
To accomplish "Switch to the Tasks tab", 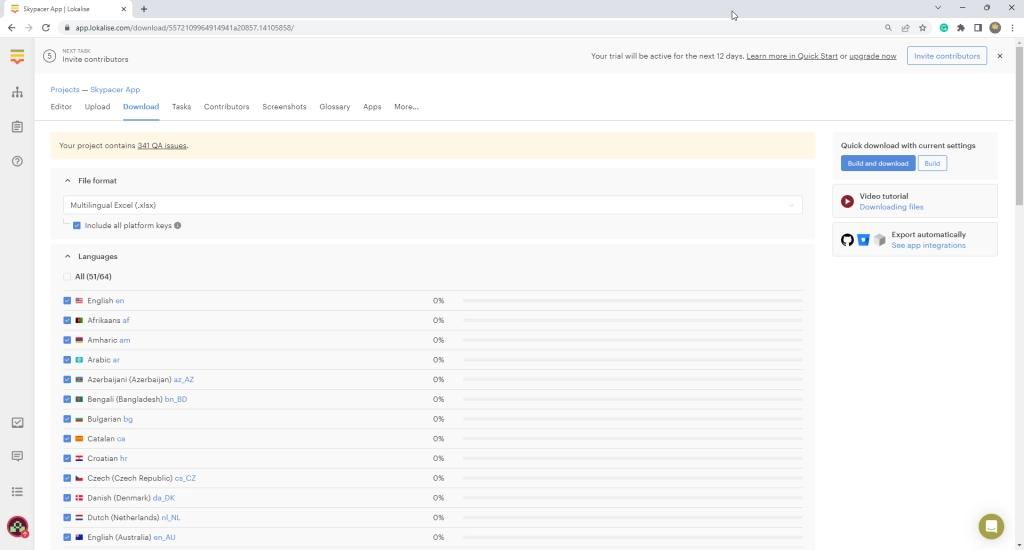I will 182,106.
